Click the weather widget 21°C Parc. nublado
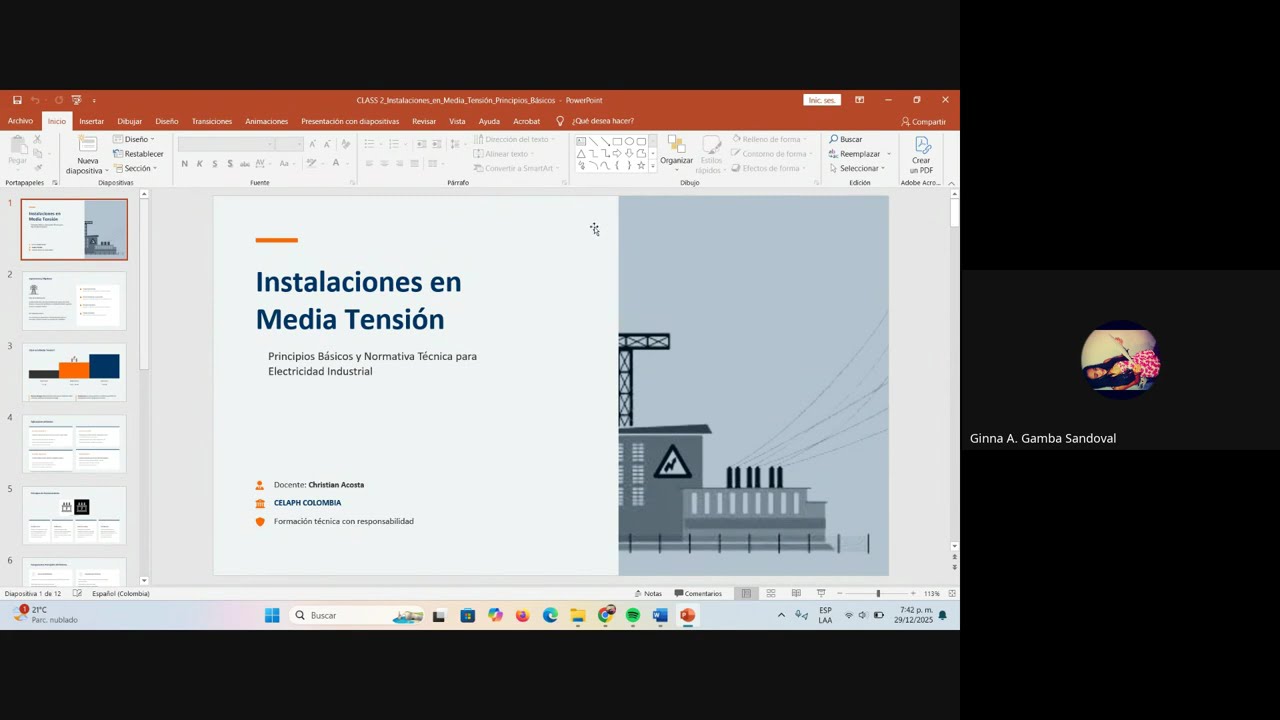 pos(46,615)
